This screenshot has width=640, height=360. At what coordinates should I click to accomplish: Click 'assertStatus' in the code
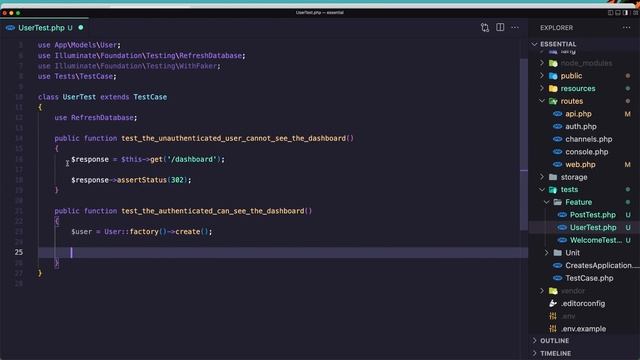pos(142,180)
